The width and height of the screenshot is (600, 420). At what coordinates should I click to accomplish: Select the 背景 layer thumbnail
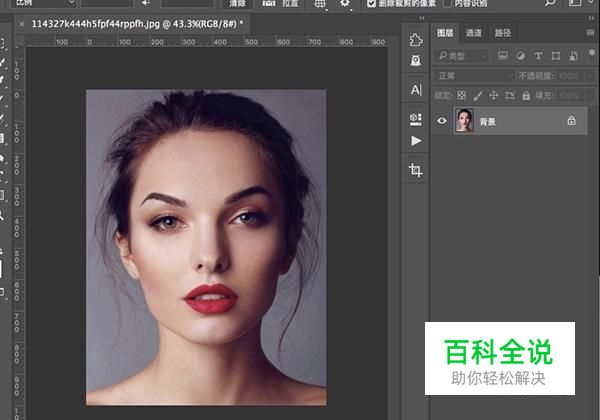[x=465, y=120]
